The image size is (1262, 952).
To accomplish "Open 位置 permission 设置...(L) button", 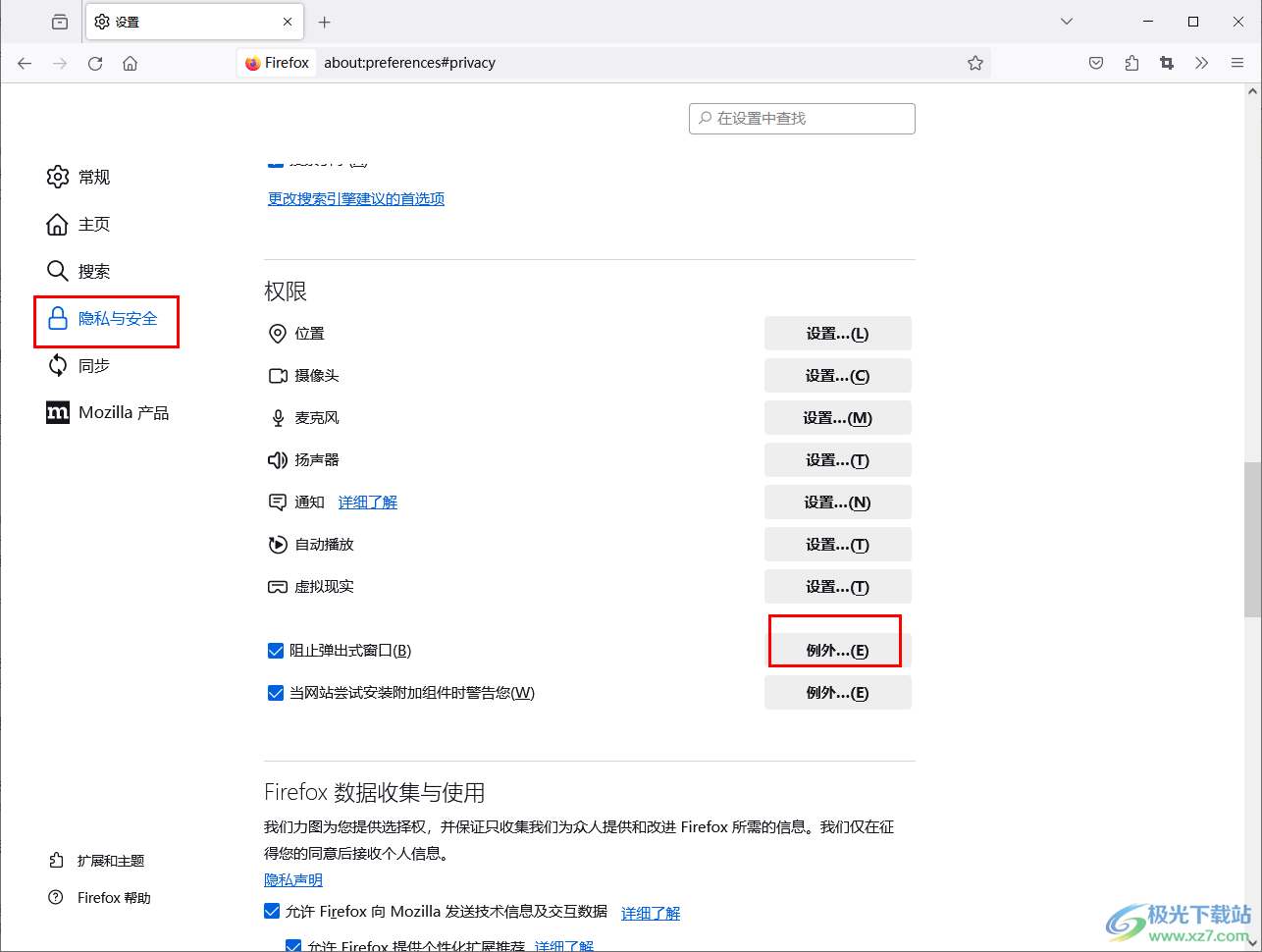I will pyautogui.click(x=838, y=334).
